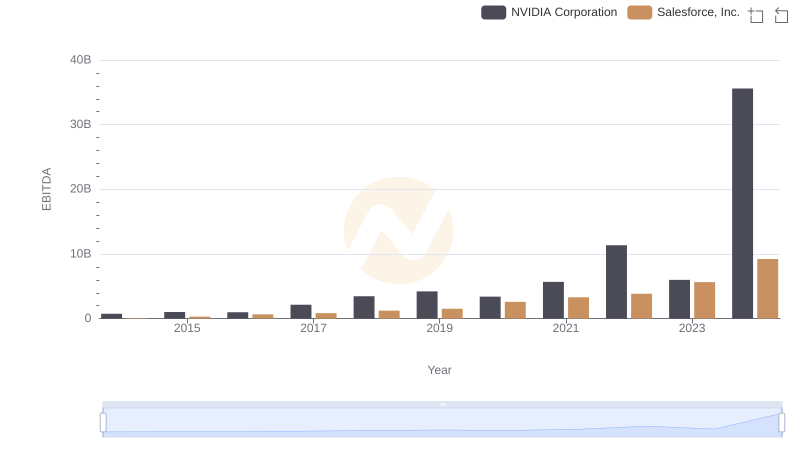Click the NVIDIA bar for 2023
Screen dimensions: 800x461
pos(679,299)
